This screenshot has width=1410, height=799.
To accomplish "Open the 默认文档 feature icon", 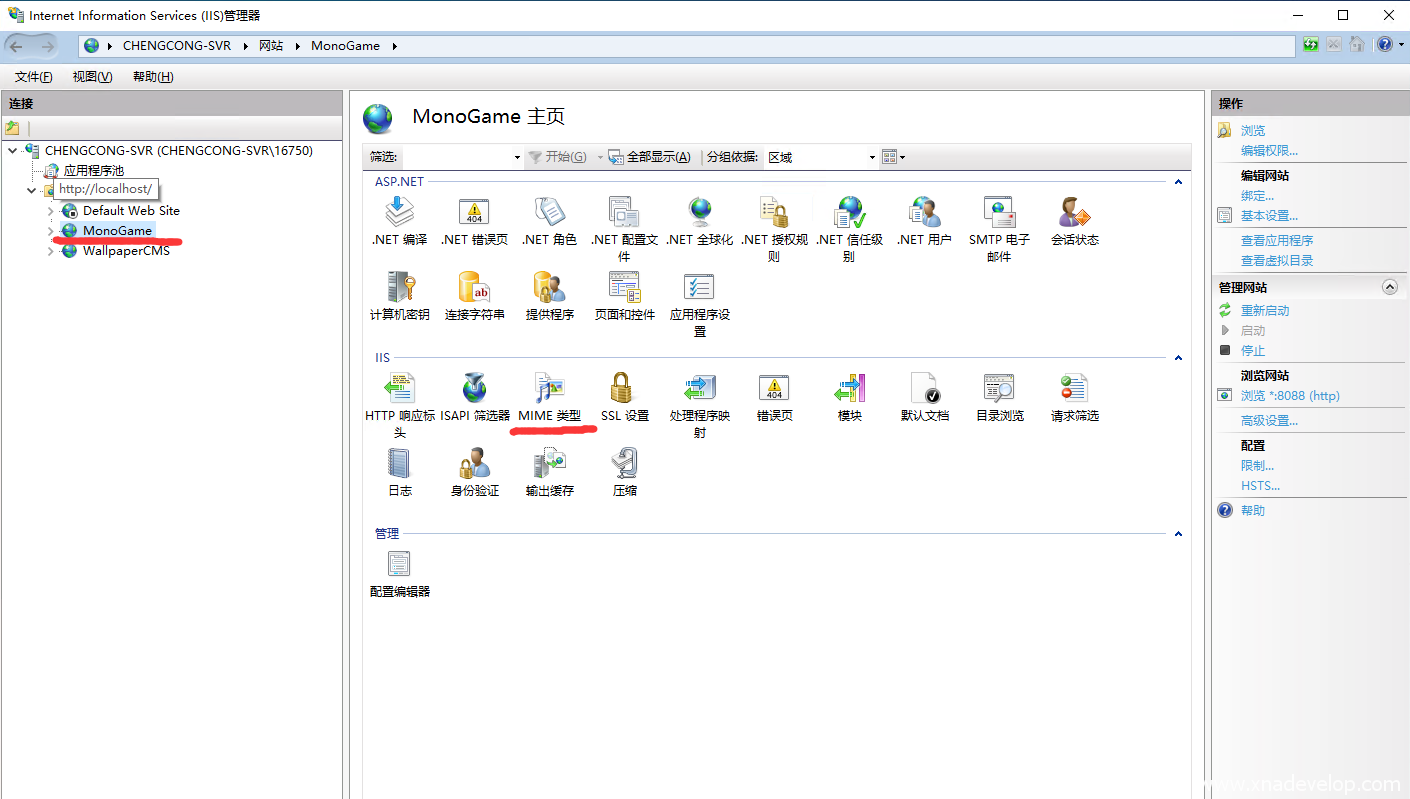I will coord(924,389).
